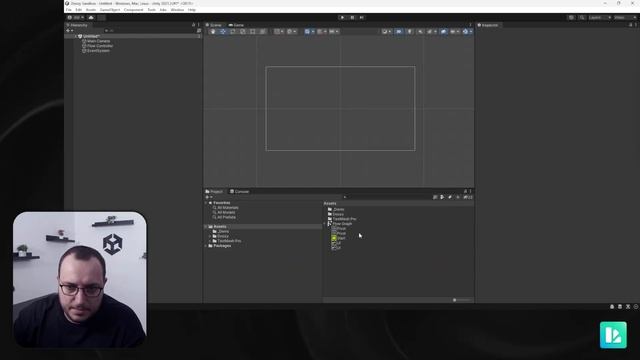
Task: Toggle grid snapping icon in Scene toolbar
Action: coord(321,31)
